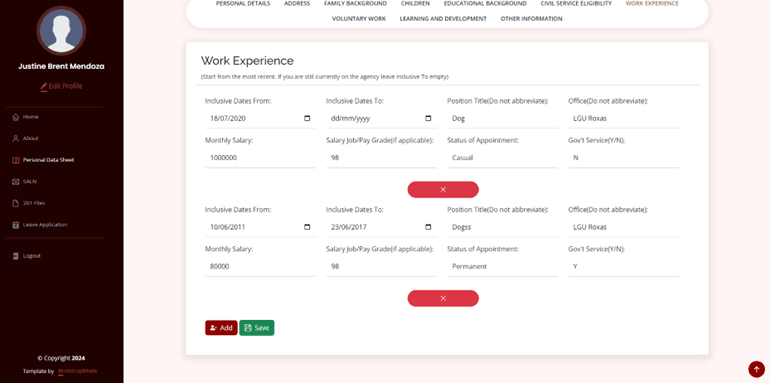Click the Home icon in sidebar

pyautogui.click(x=15, y=117)
